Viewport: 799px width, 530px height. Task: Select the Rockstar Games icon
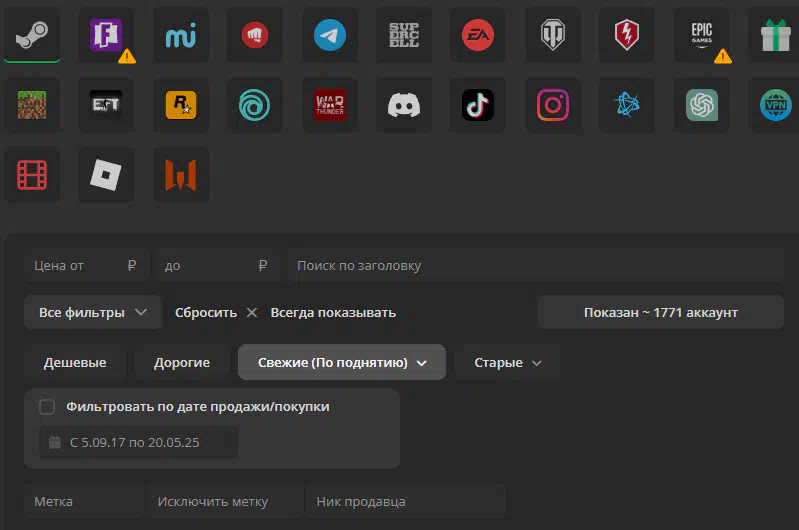[x=181, y=105]
